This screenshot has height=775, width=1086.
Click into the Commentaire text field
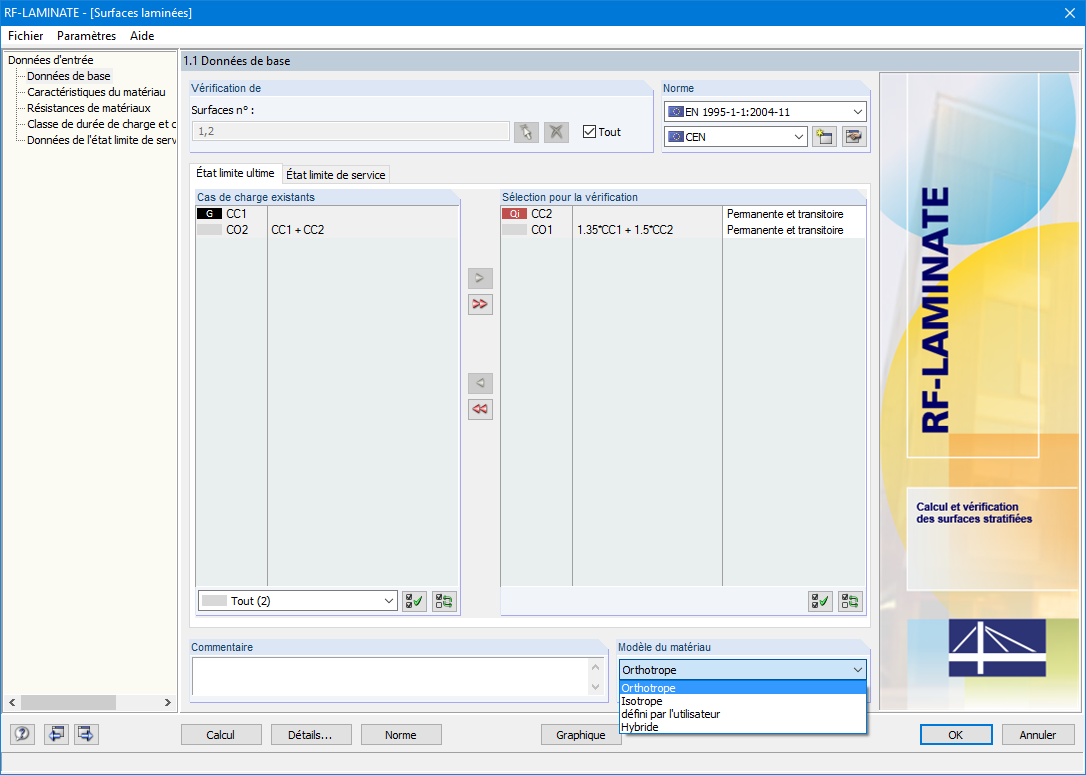pyautogui.click(x=390, y=677)
